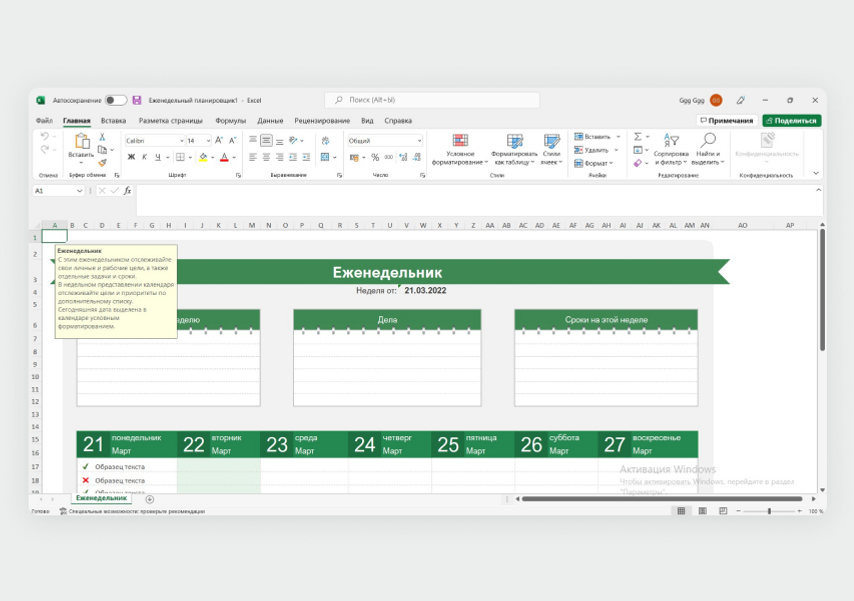Viewport: 854px width, 601px height.
Task: Toggle the Автосохранение switch
Action: [x=116, y=100]
